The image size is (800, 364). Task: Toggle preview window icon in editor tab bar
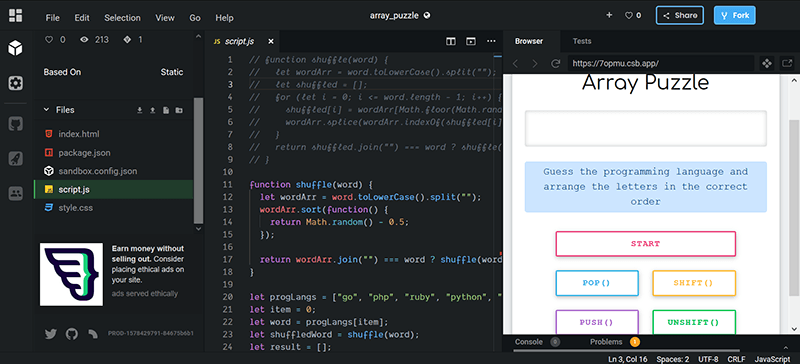point(471,41)
